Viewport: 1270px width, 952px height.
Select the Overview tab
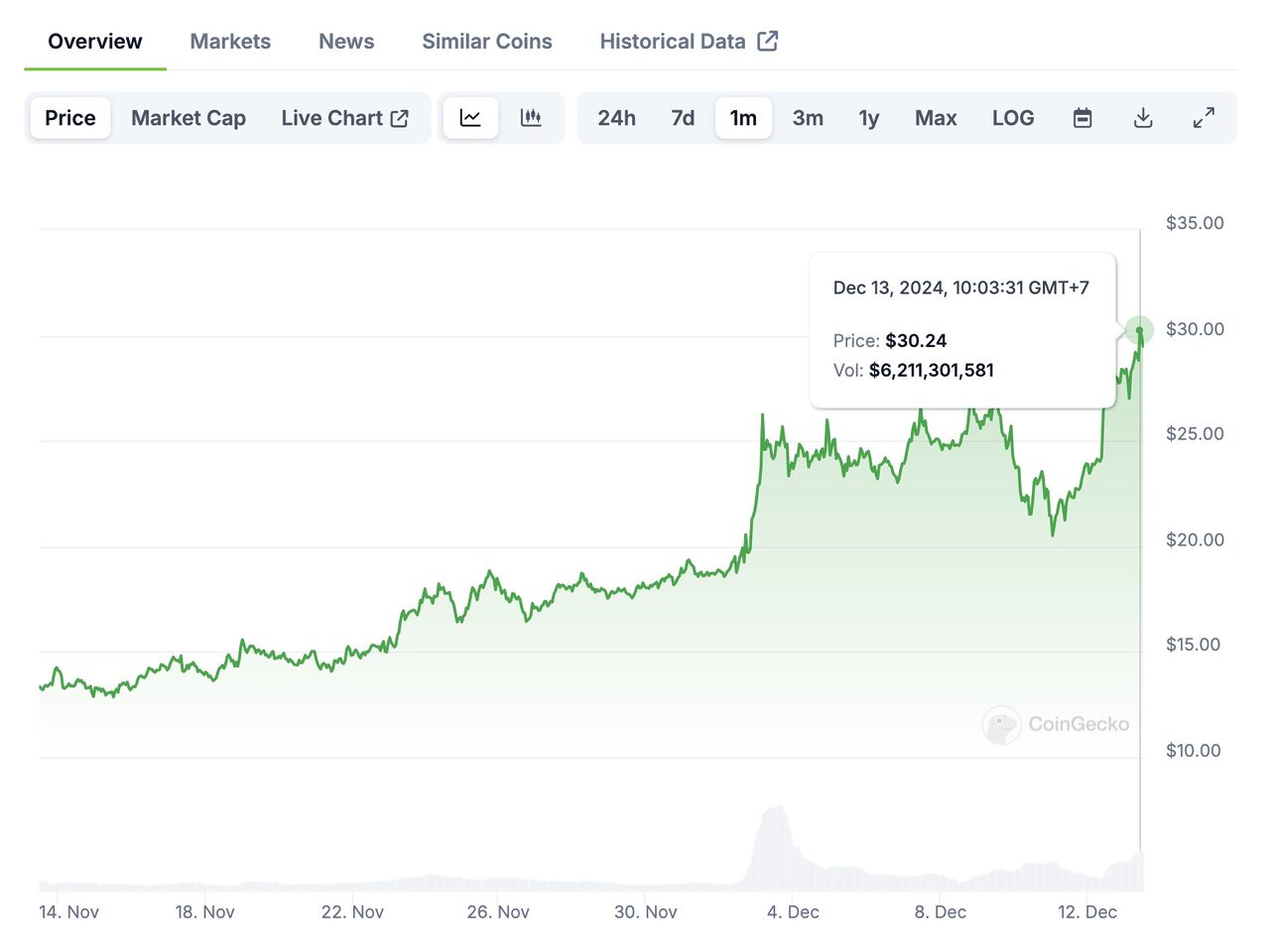[95, 42]
